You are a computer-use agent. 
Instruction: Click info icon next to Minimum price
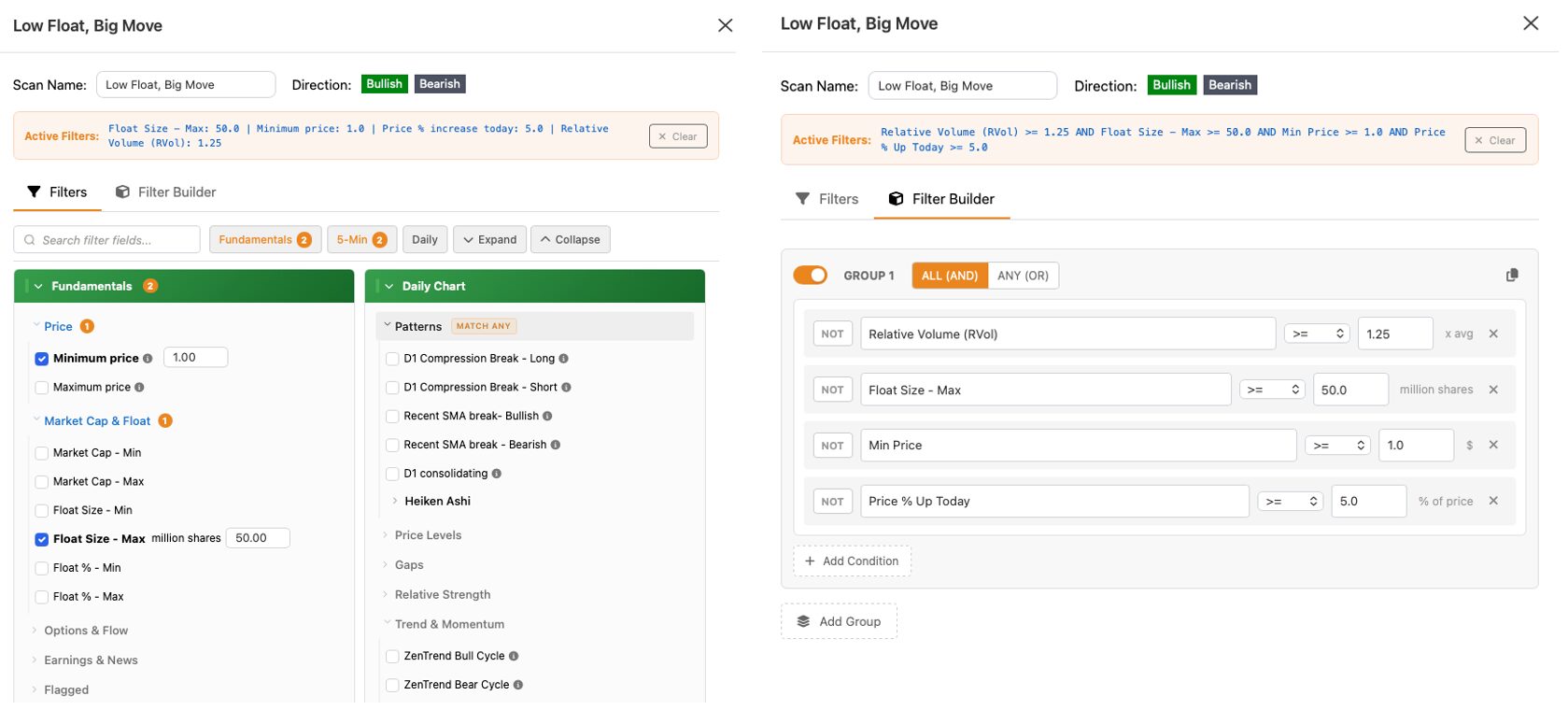(148, 359)
